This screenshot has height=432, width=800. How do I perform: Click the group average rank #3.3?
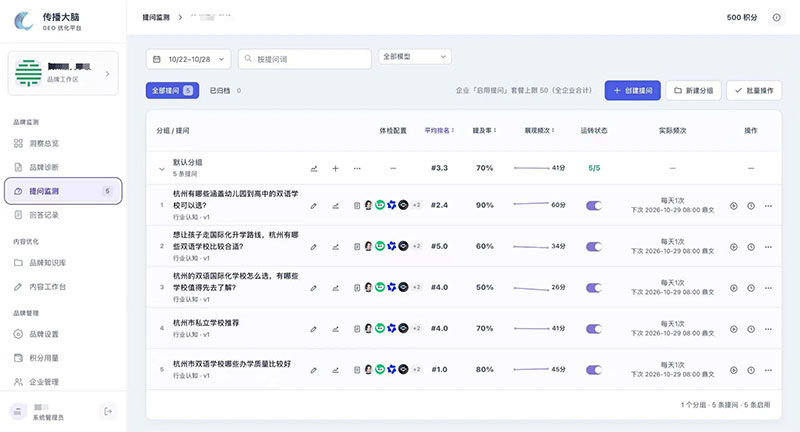tap(439, 168)
